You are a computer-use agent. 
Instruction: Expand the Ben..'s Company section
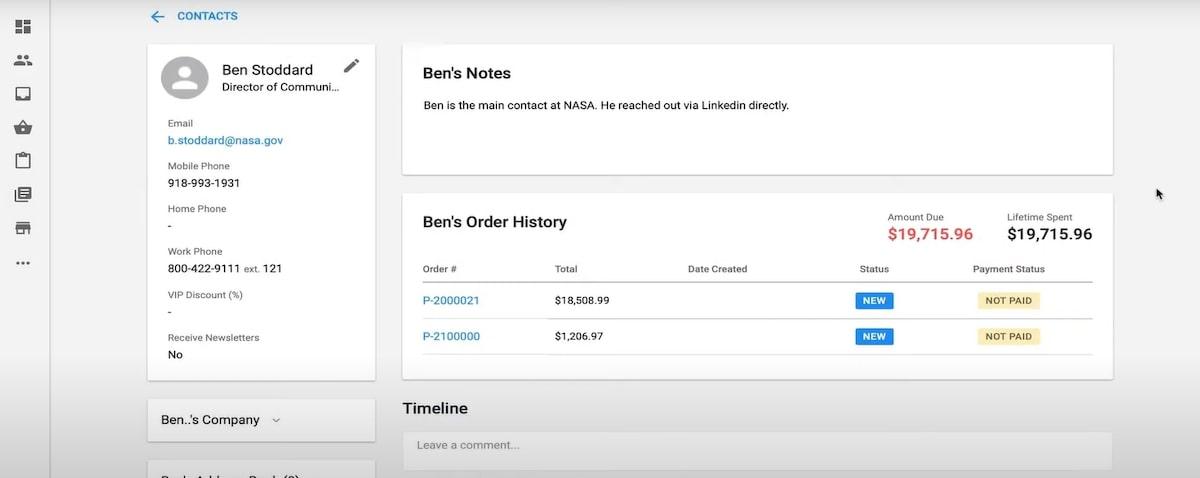click(261, 420)
